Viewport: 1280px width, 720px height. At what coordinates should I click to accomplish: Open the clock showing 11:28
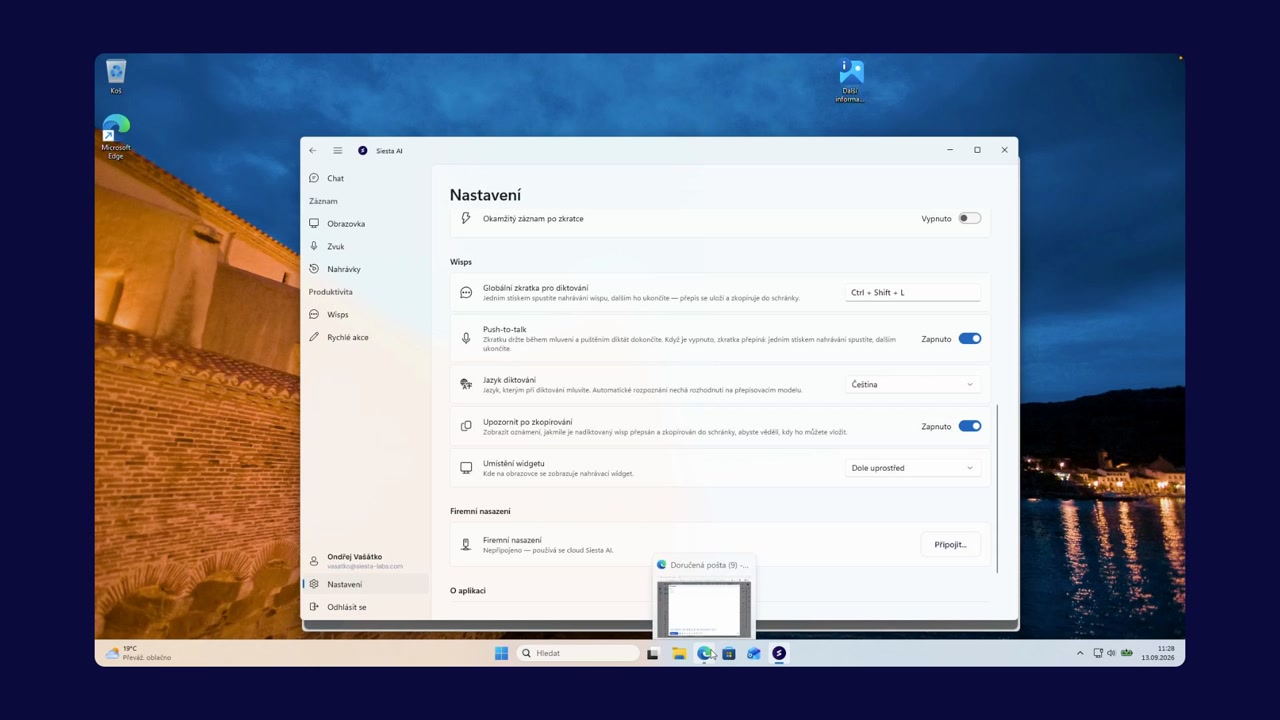1157,653
